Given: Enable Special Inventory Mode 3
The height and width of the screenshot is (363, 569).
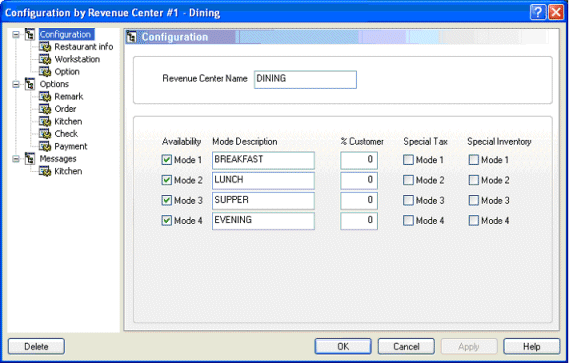Looking at the screenshot, I should point(474,200).
